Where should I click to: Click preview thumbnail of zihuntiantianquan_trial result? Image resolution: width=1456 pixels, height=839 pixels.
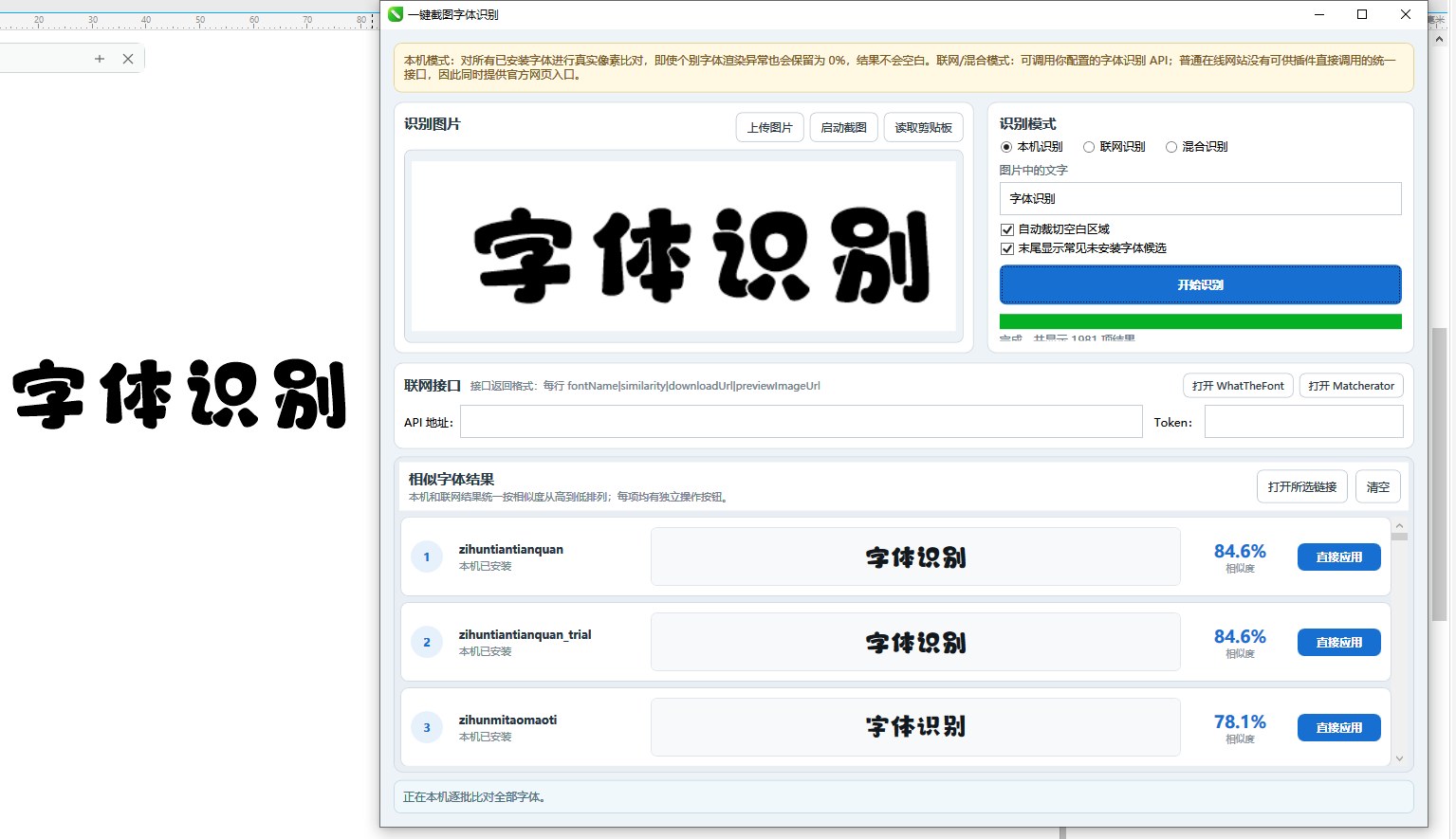click(915, 643)
